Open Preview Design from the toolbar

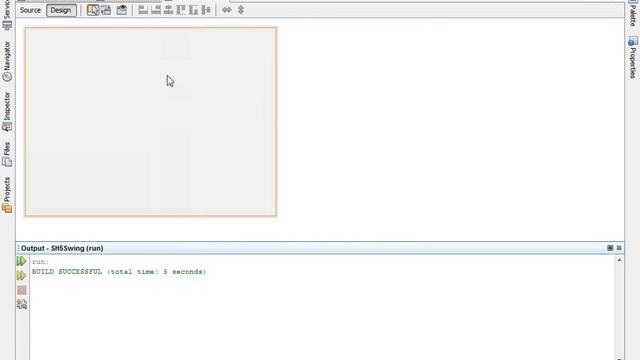point(121,10)
